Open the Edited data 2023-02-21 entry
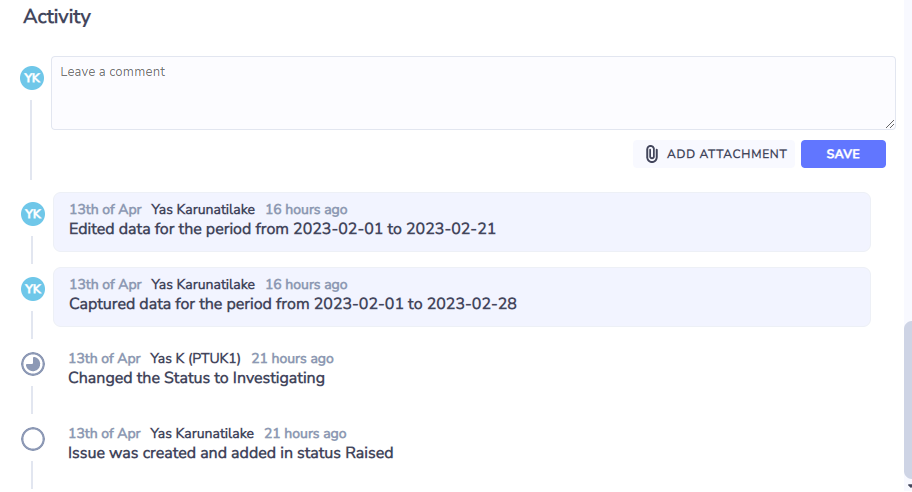 (462, 222)
